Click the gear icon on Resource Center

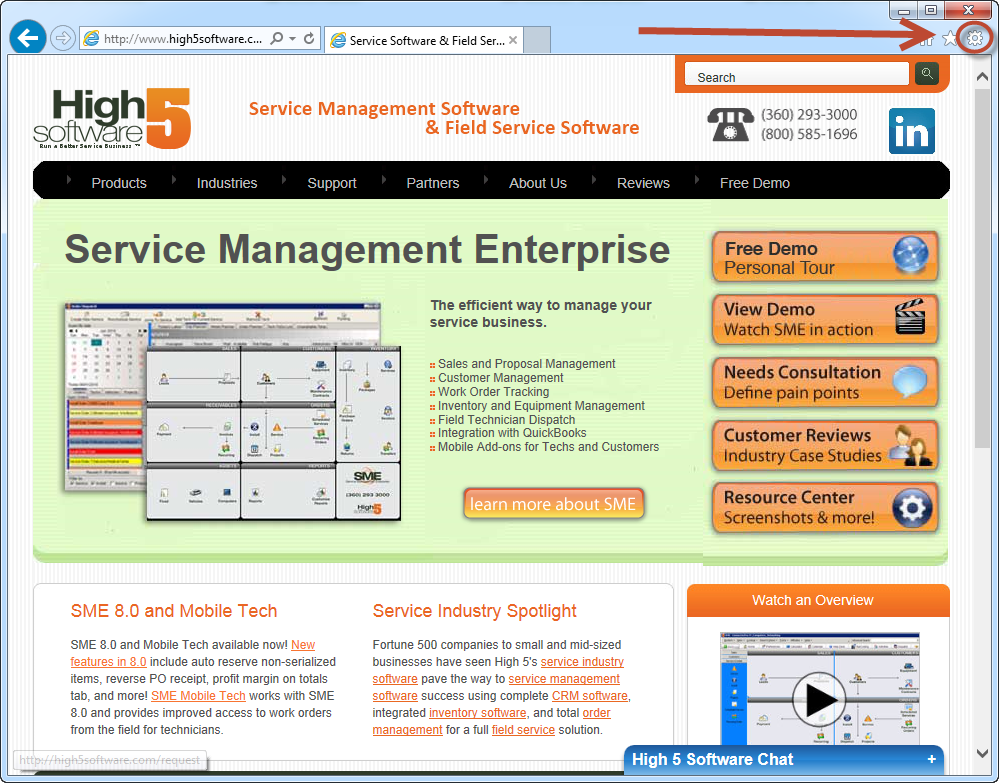point(912,508)
